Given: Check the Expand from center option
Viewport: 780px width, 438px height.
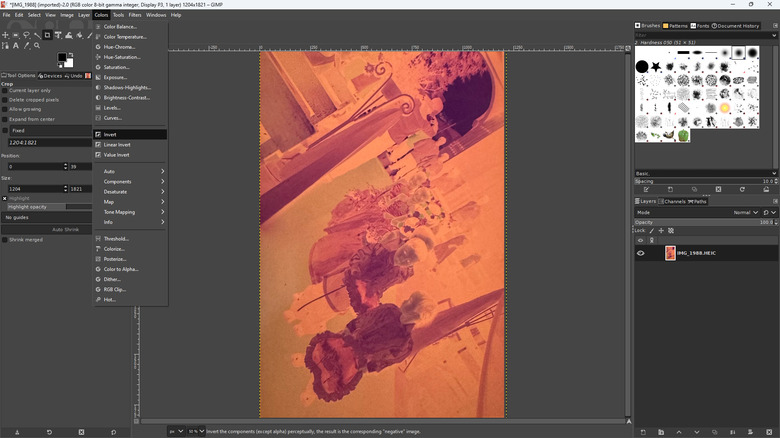Looking at the screenshot, I should click(5, 119).
